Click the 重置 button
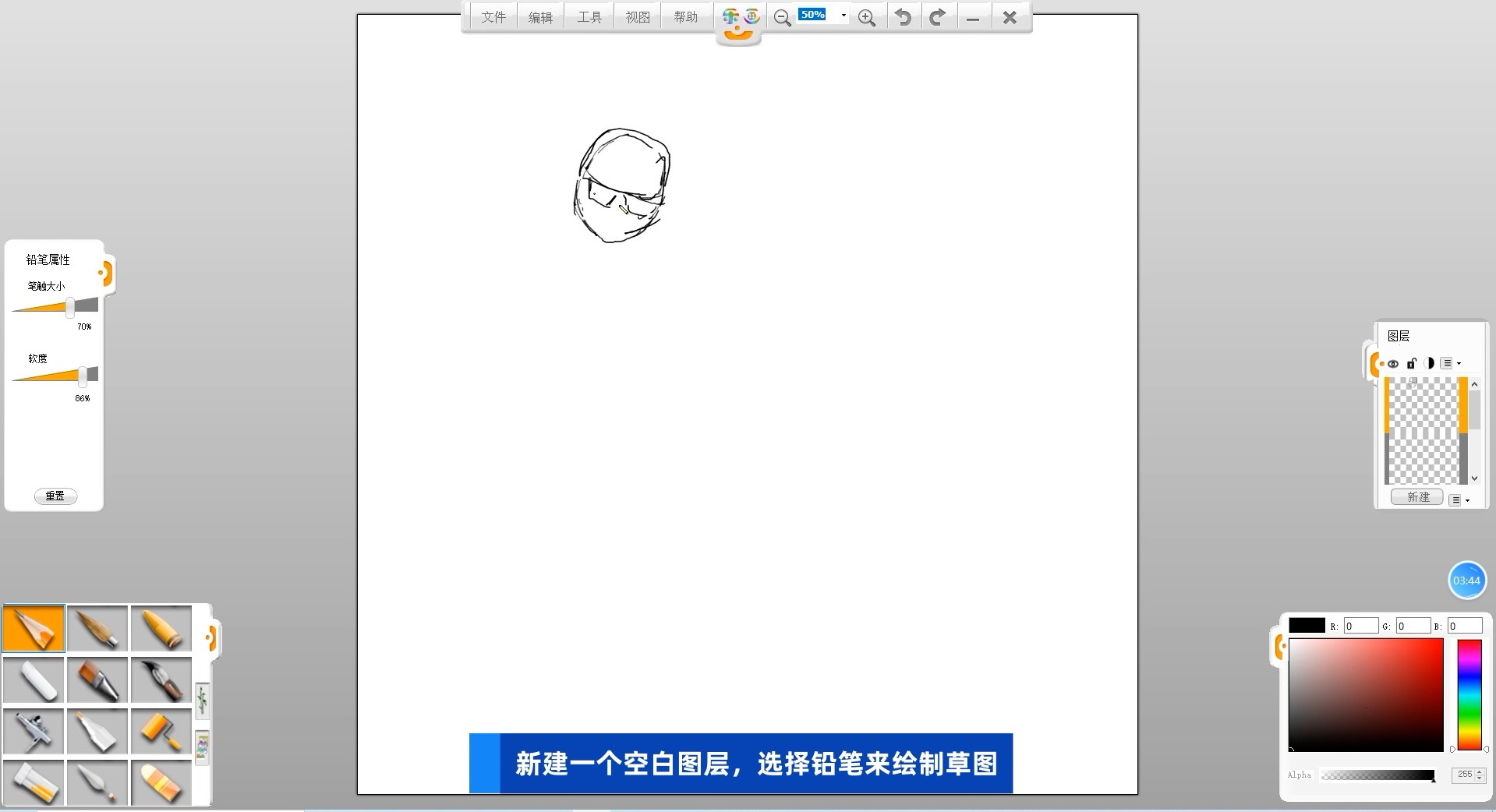 pyautogui.click(x=55, y=496)
